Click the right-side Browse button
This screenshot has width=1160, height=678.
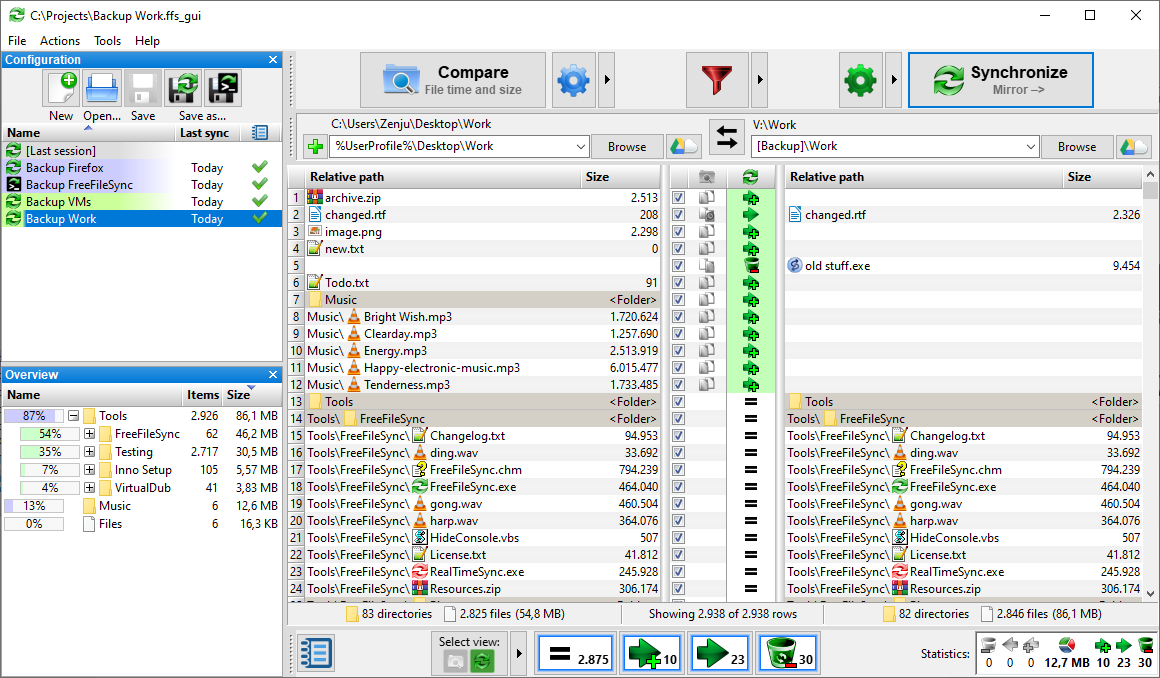tap(1077, 146)
